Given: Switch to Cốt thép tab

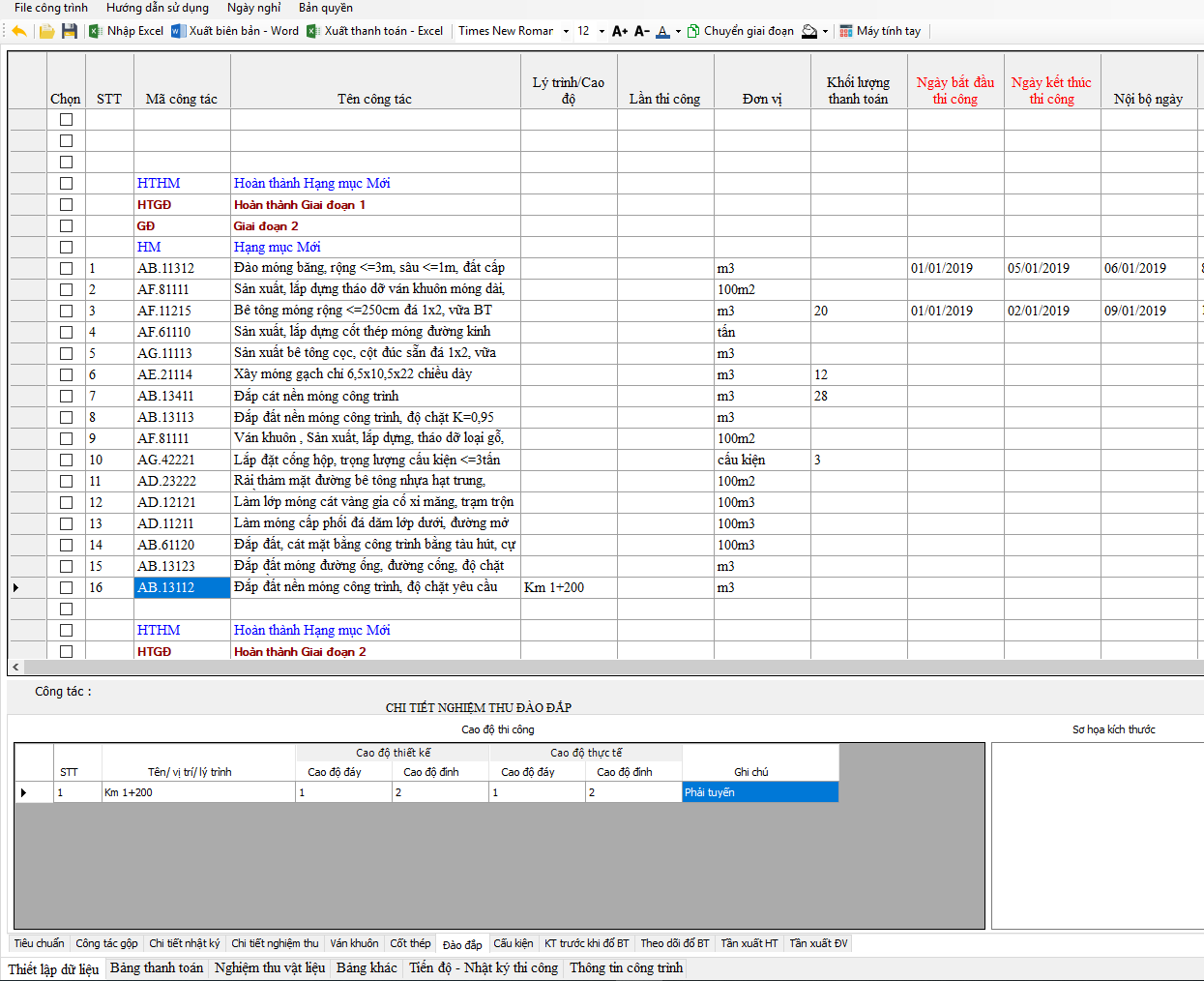Looking at the screenshot, I should (410, 943).
